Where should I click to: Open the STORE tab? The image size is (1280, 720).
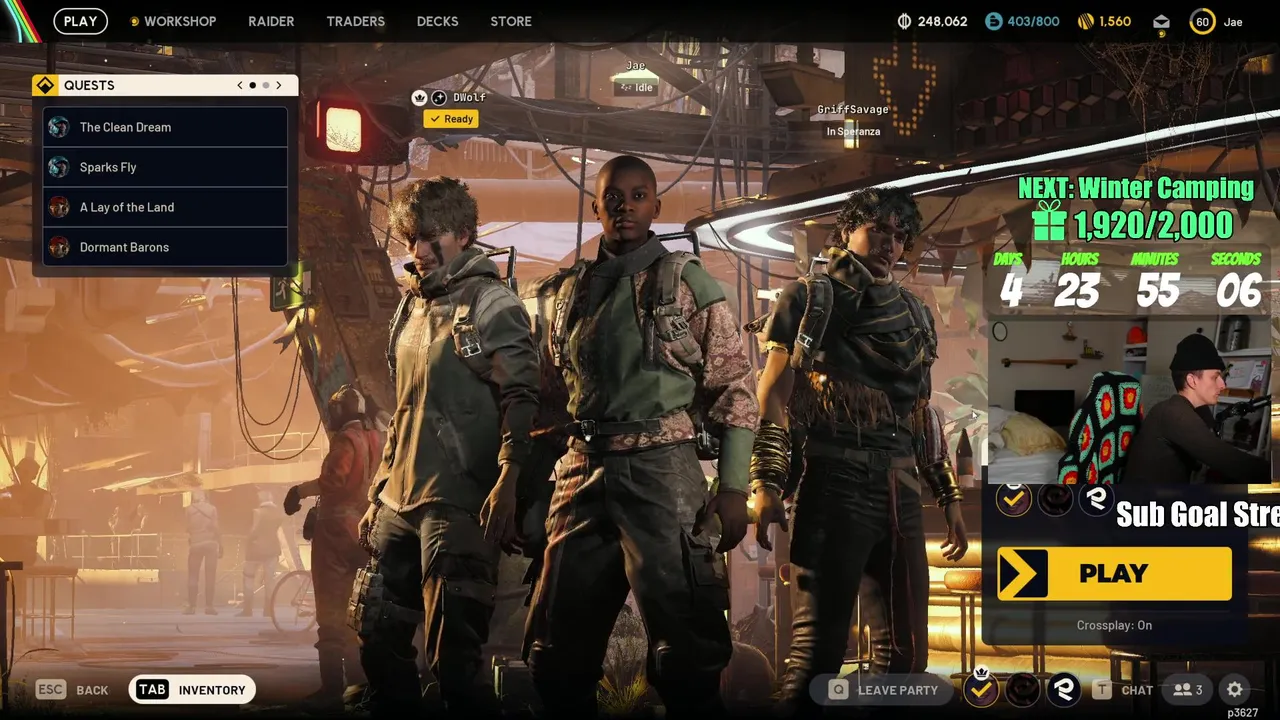coord(511,21)
